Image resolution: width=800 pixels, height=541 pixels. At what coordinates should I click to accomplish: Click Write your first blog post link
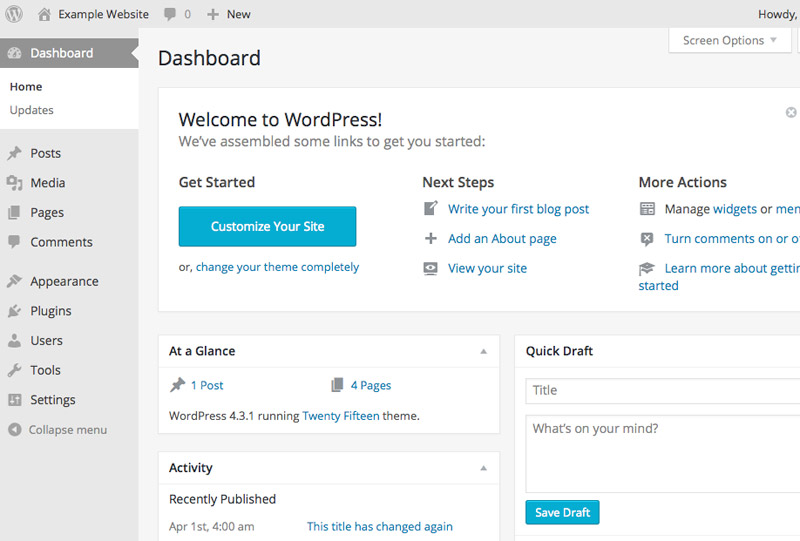pyautogui.click(x=518, y=209)
